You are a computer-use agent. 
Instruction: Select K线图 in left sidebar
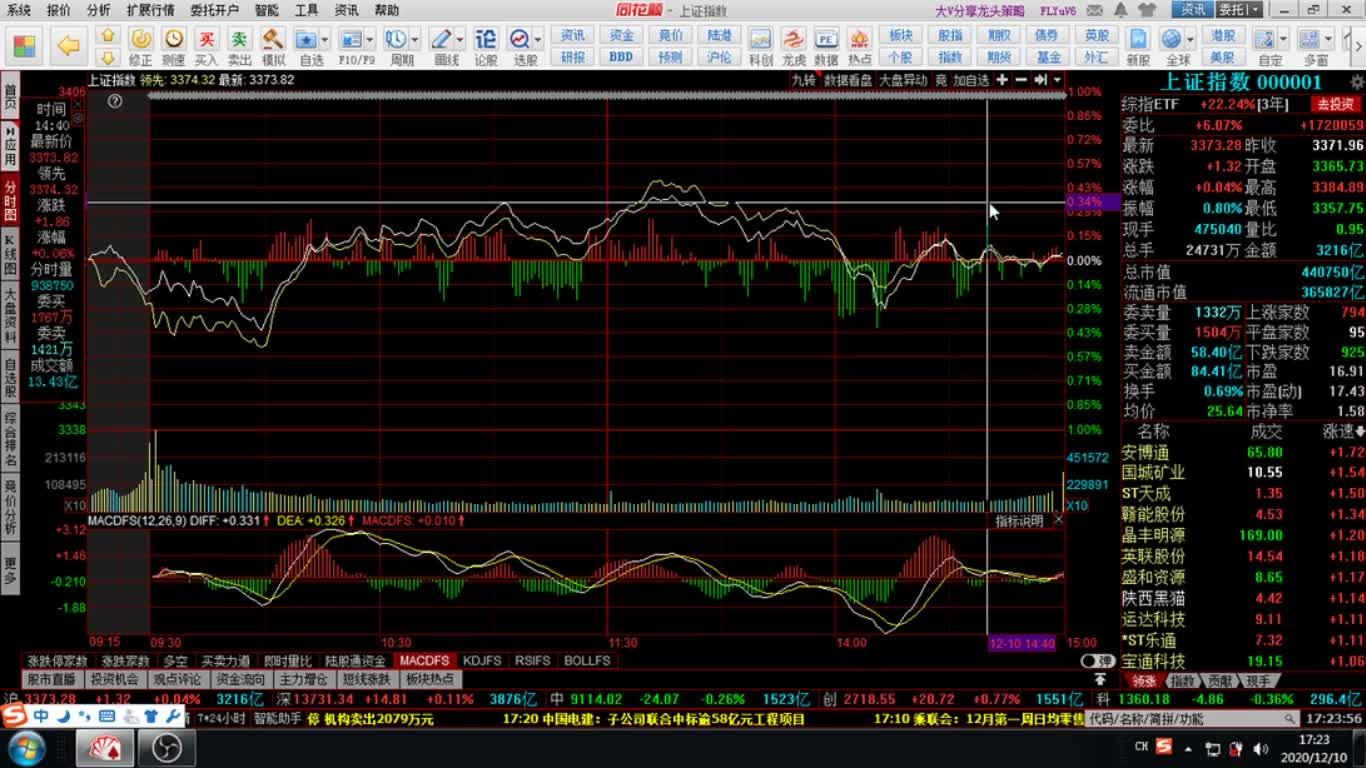10,256
